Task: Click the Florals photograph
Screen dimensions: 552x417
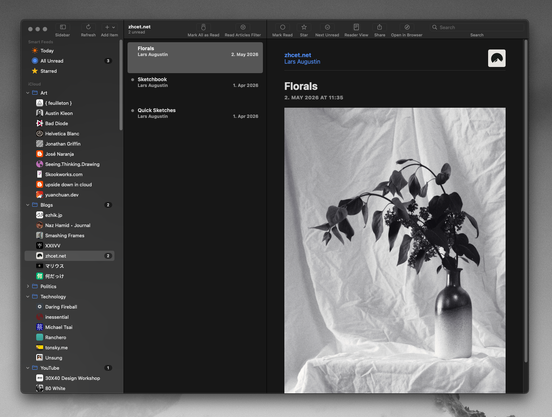Action: [x=395, y=250]
